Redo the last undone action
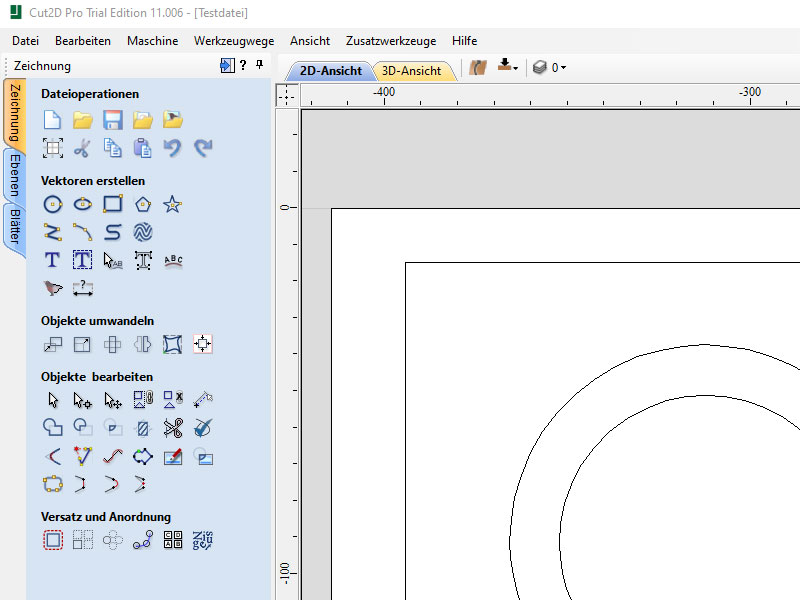 pyautogui.click(x=203, y=148)
